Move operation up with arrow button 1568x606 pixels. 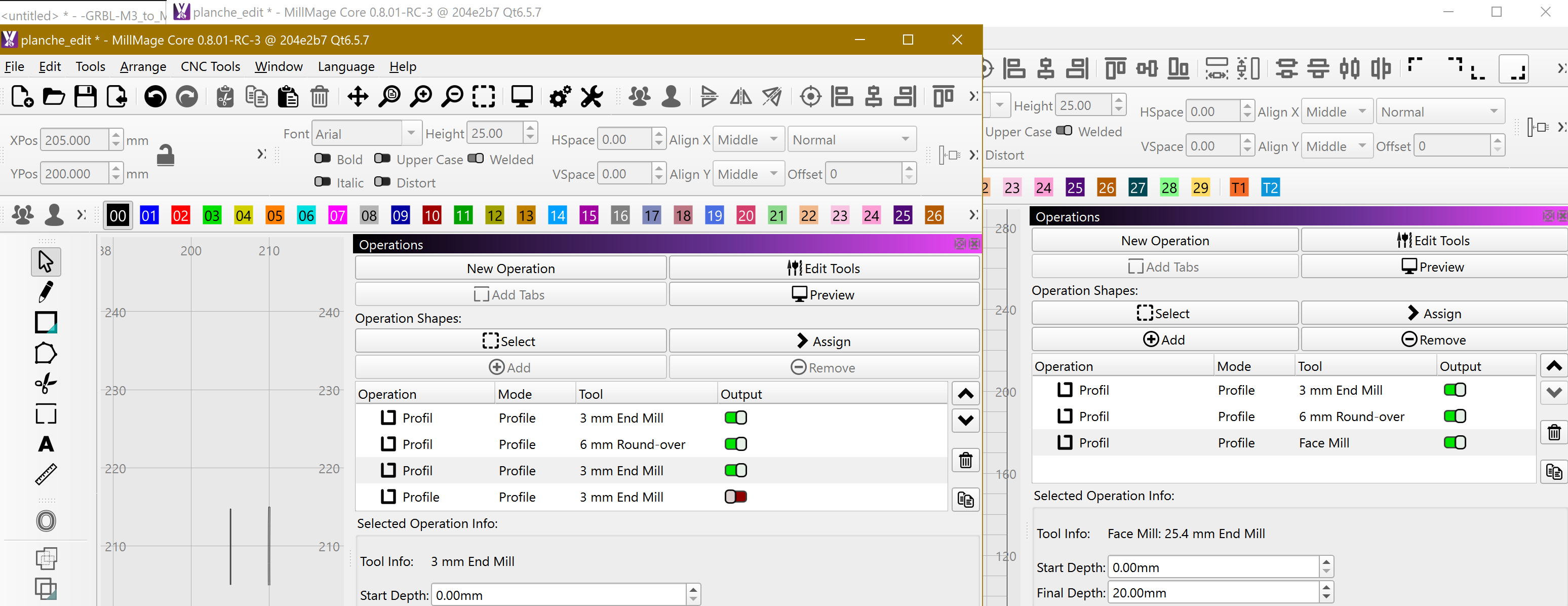coord(965,394)
